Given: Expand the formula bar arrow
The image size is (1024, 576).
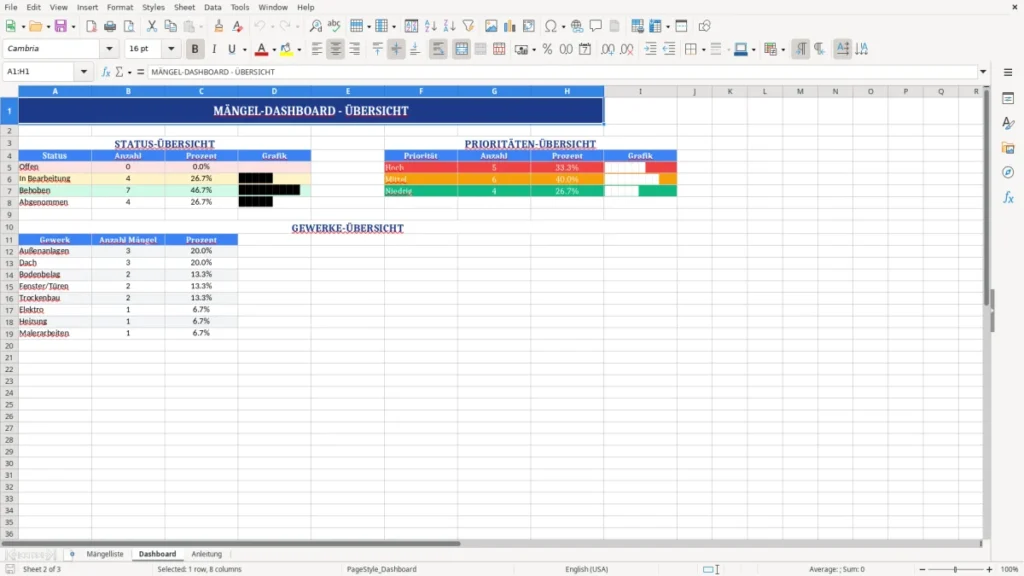Looking at the screenshot, I should (x=983, y=72).
